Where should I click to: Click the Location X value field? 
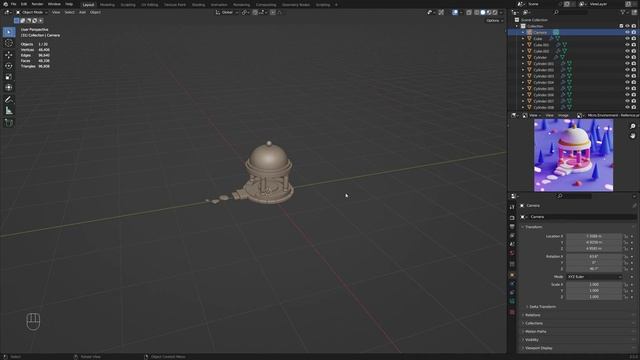click(594, 236)
